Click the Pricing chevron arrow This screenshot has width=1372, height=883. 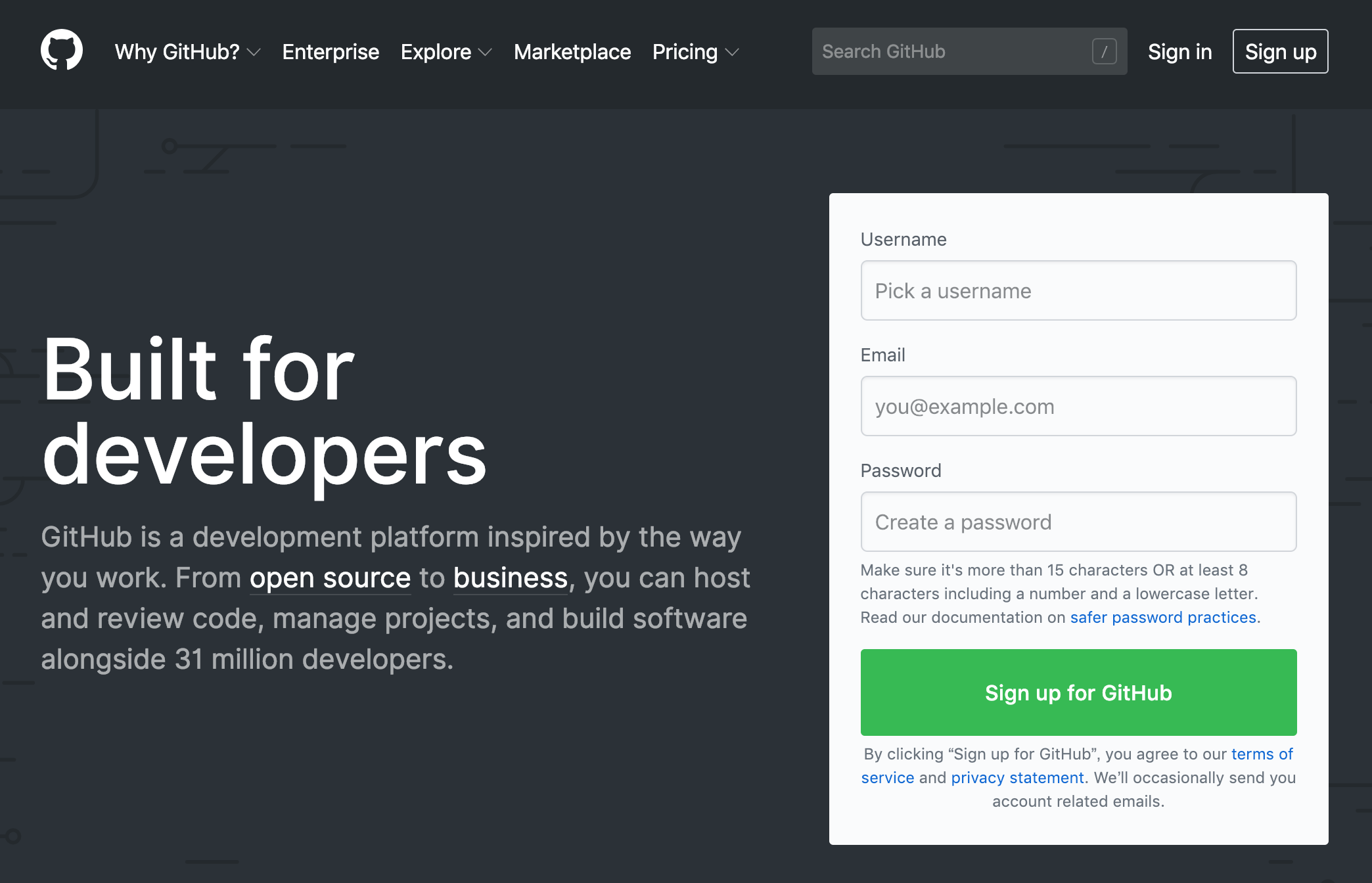click(732, 53)
